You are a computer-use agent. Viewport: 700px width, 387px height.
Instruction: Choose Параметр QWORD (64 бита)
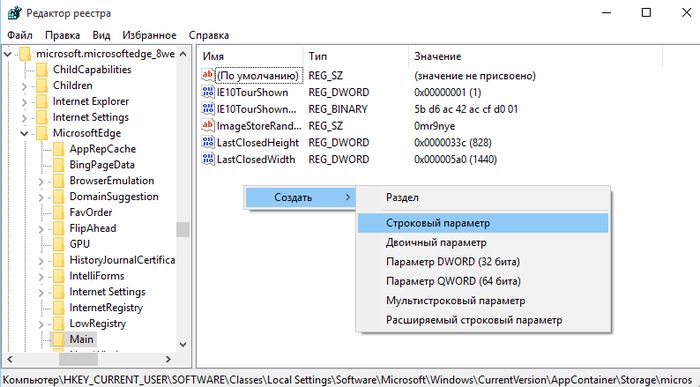(x=483, y=281)
